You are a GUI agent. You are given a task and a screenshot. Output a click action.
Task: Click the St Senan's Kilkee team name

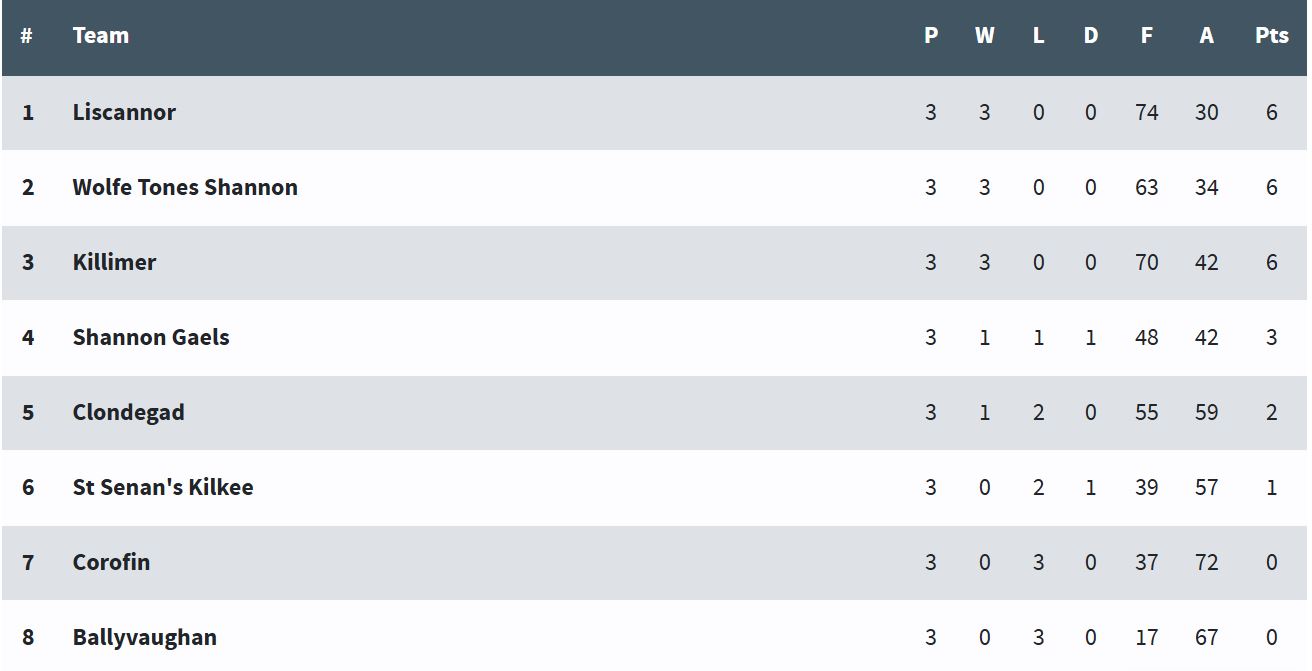pyautogui.click(x=163, y=487)
